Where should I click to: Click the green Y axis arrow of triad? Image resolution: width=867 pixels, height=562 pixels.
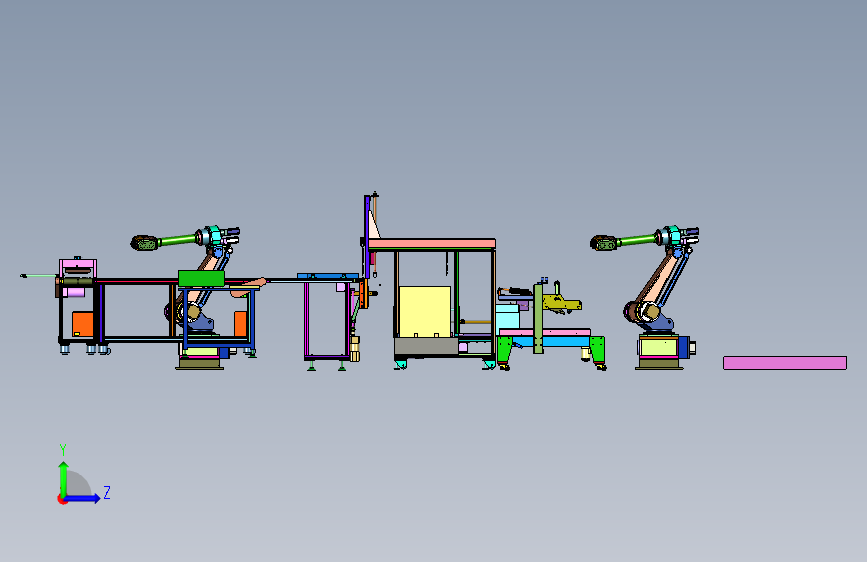point(64,478)
